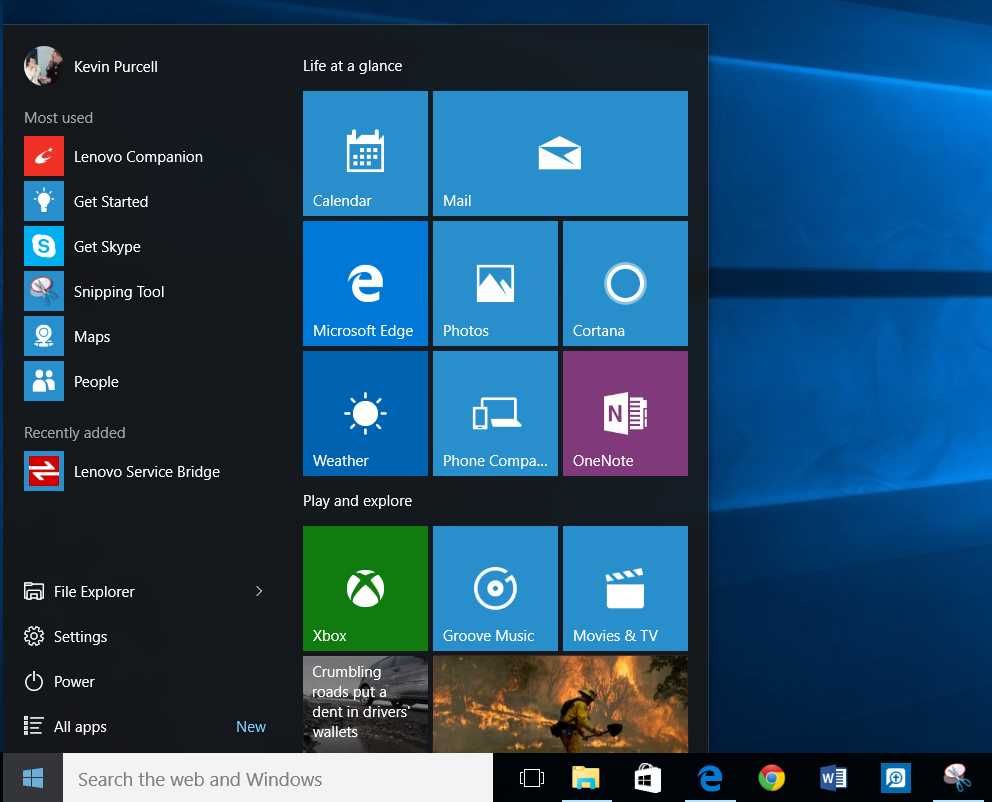Launch the Snipping Tool
The width and height of the screenshot is (992, 802).
click(118, 291)
